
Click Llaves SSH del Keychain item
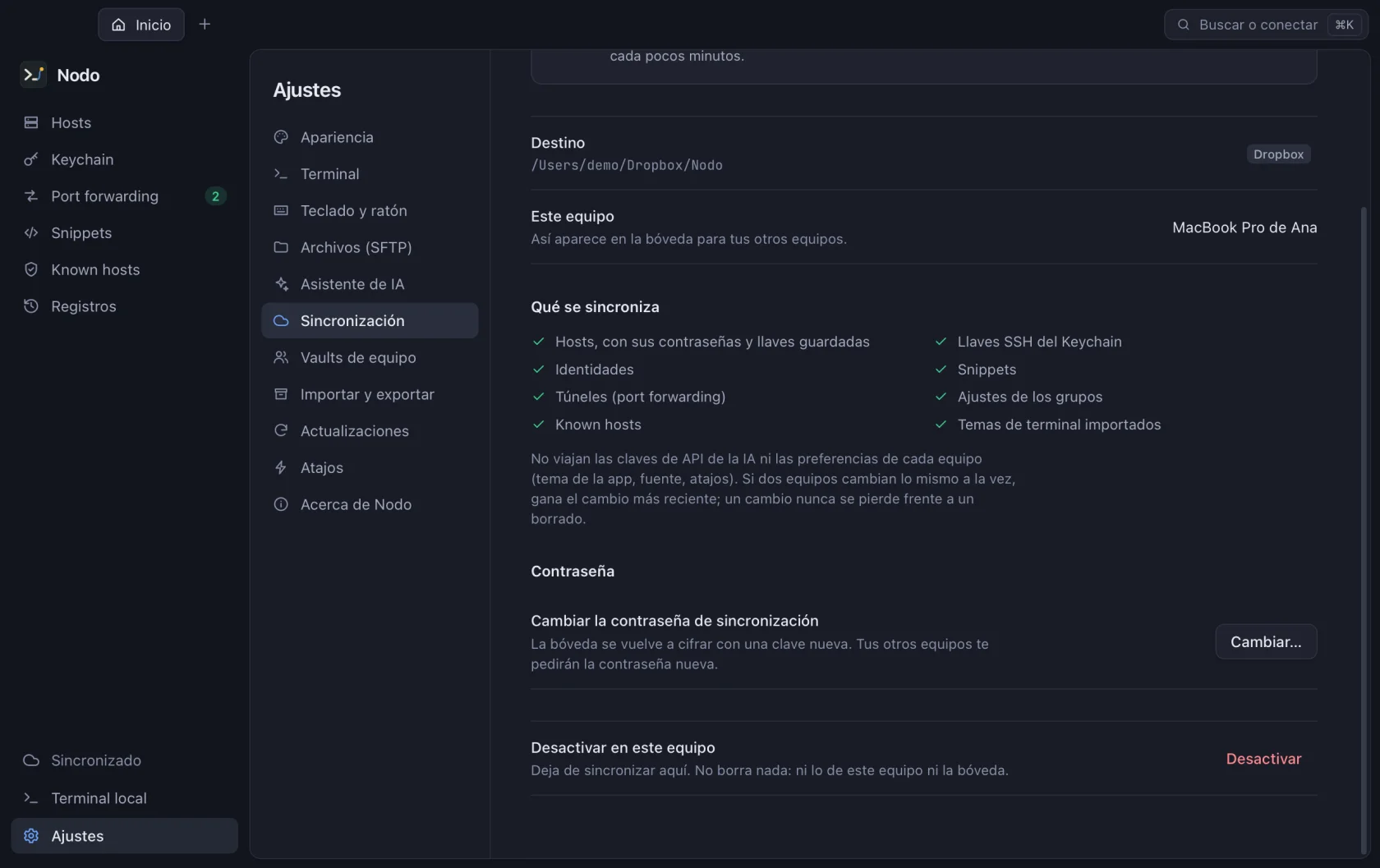coord(1039,342)
